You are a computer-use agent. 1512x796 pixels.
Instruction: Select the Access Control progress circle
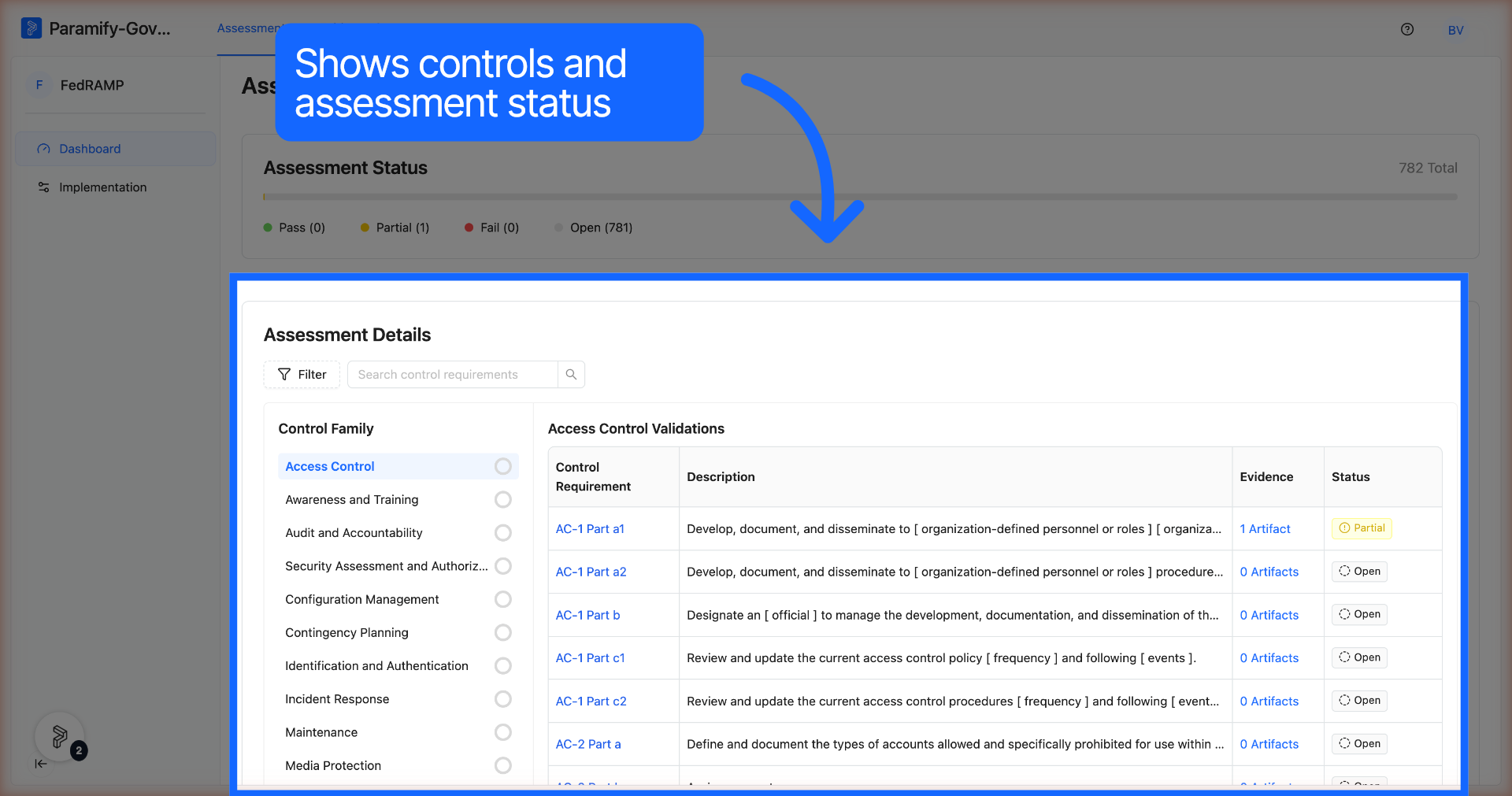pos(503,467)
